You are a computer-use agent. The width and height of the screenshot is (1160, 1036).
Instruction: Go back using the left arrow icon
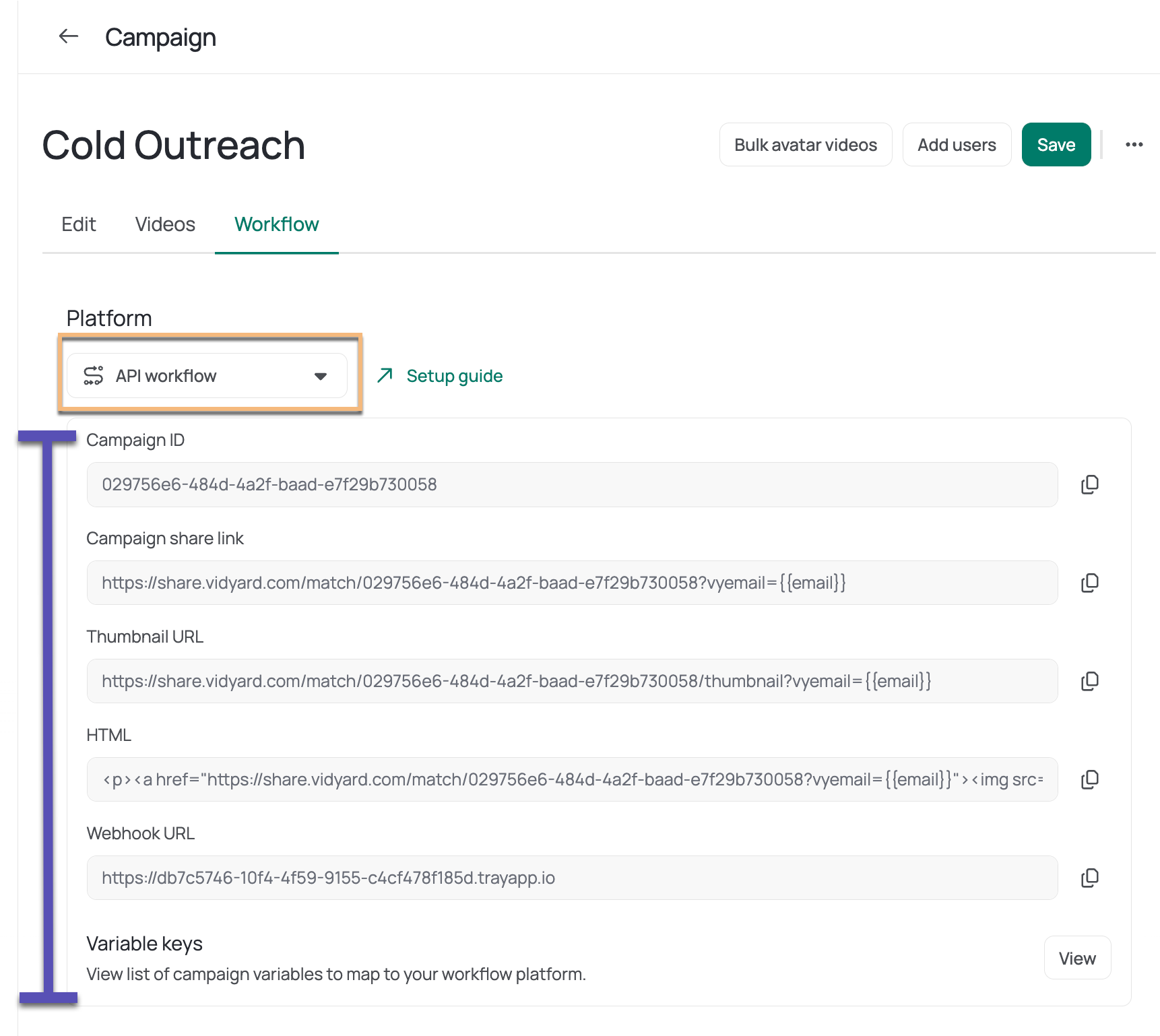pos(69,36)
